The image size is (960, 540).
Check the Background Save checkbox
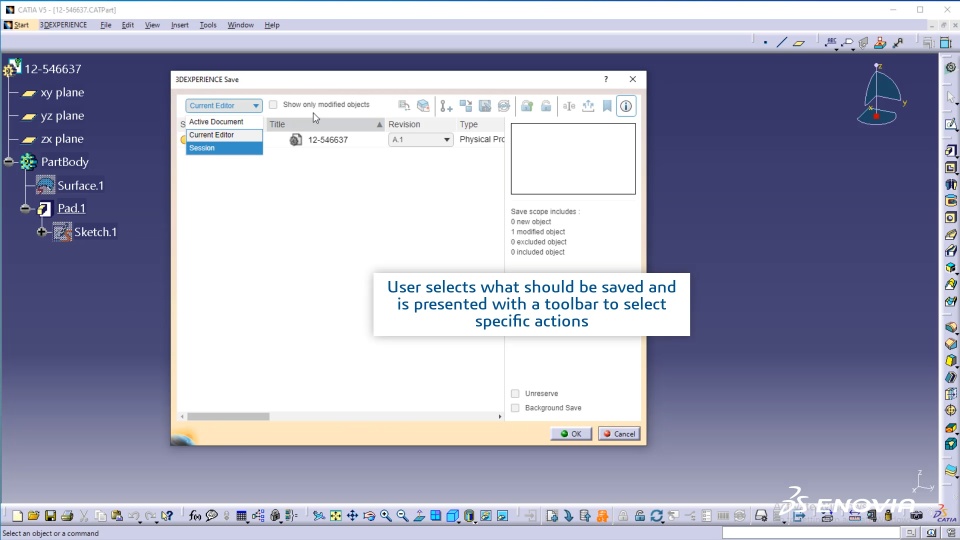[x=515, y=408]
